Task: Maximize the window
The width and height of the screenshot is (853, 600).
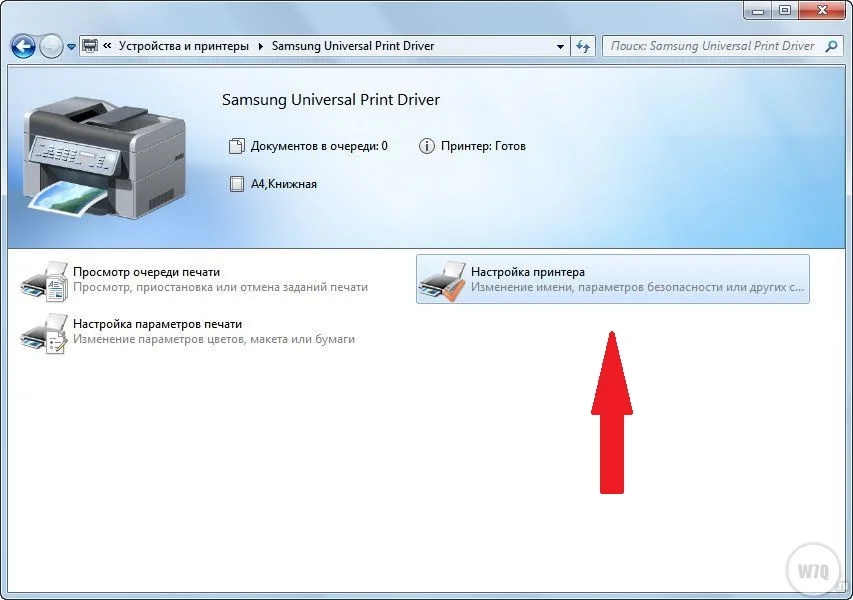Action: pos(784,10)
